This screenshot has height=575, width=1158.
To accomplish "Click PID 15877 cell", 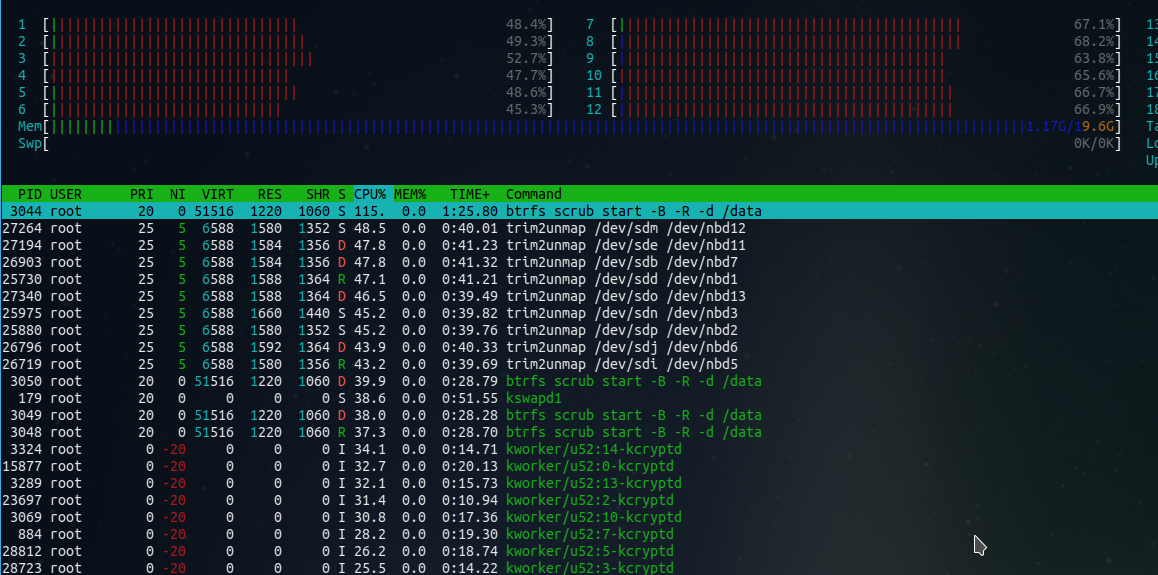I will click(x=22, y=466).
